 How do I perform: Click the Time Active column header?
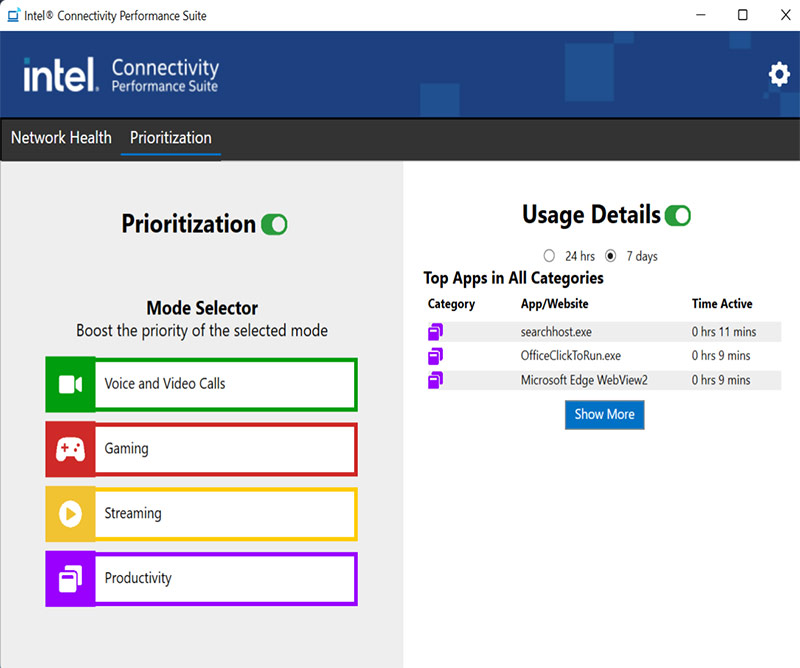click(x=722, y=304)
